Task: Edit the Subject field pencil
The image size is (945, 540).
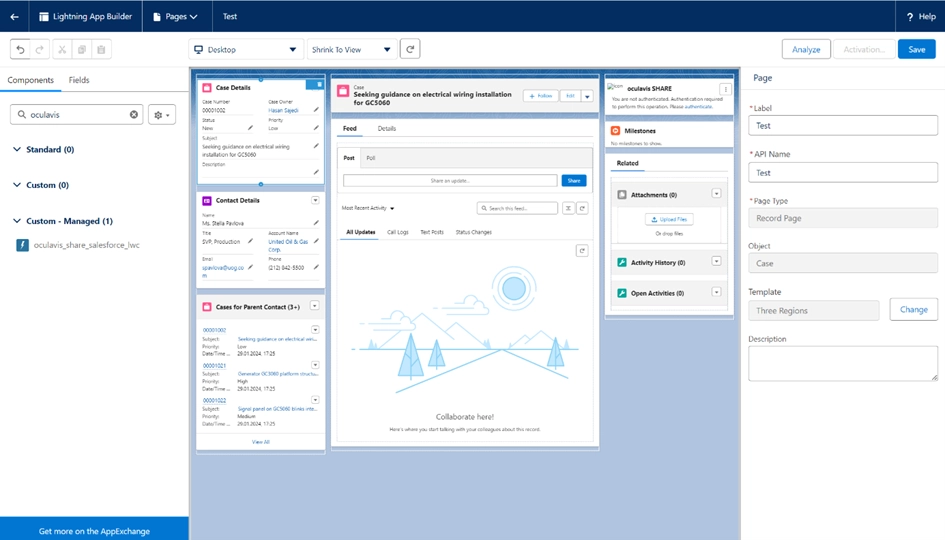Action: coord(316,146)
